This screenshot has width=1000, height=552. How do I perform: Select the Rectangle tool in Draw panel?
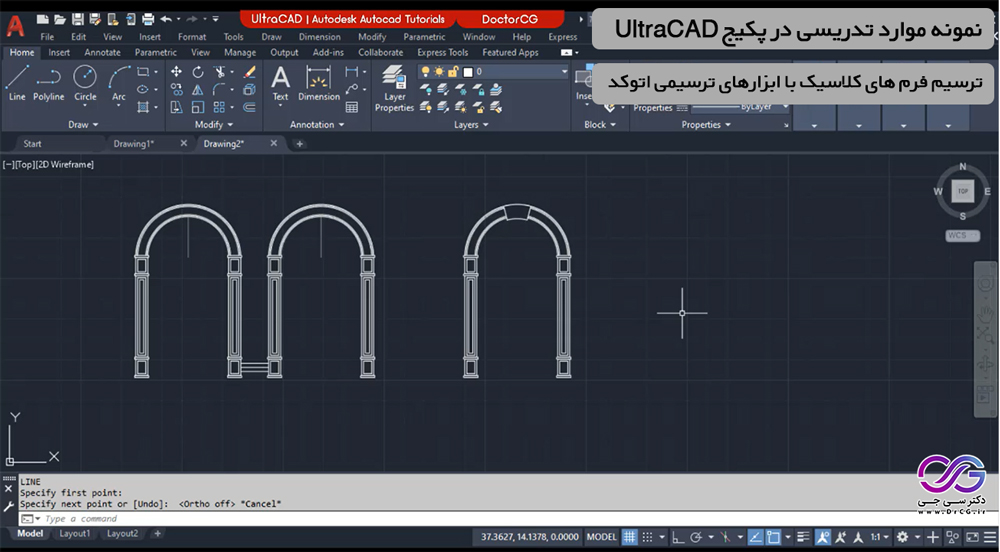click(x=143, y=71)
